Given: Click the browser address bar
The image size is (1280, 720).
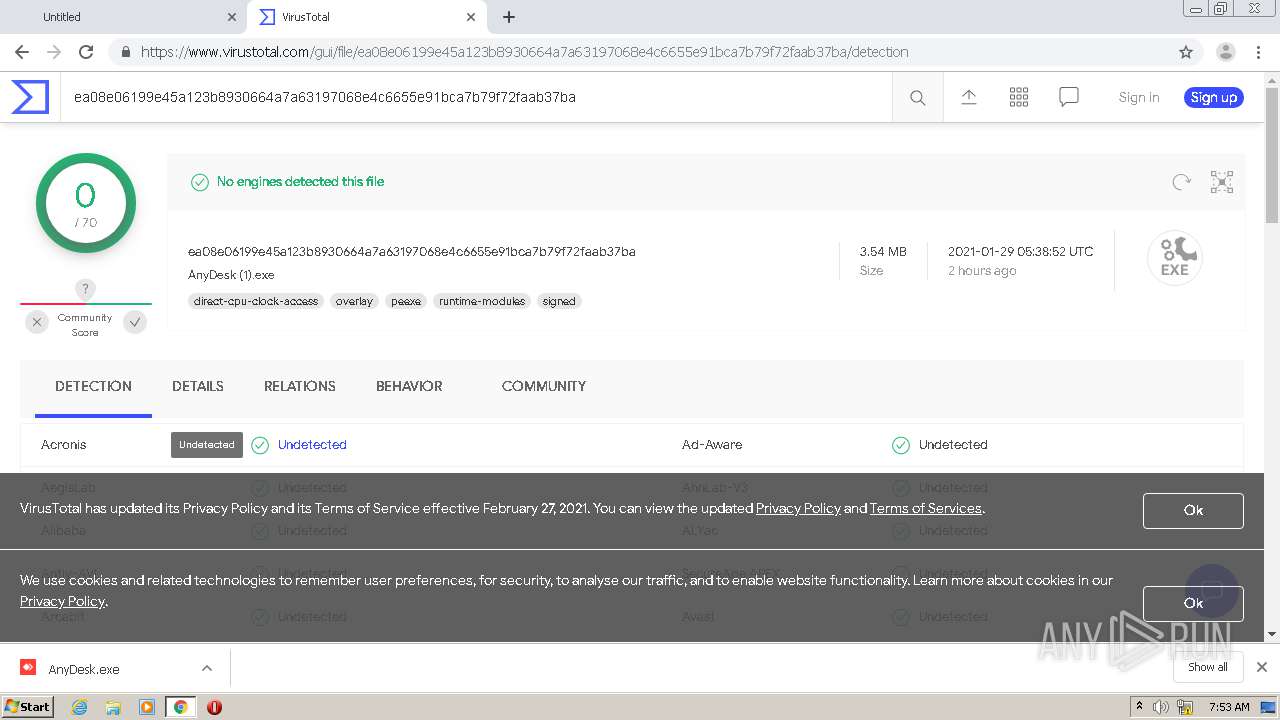Looking at the screenshot, I should pyautogui.click(x=640, y=52).
